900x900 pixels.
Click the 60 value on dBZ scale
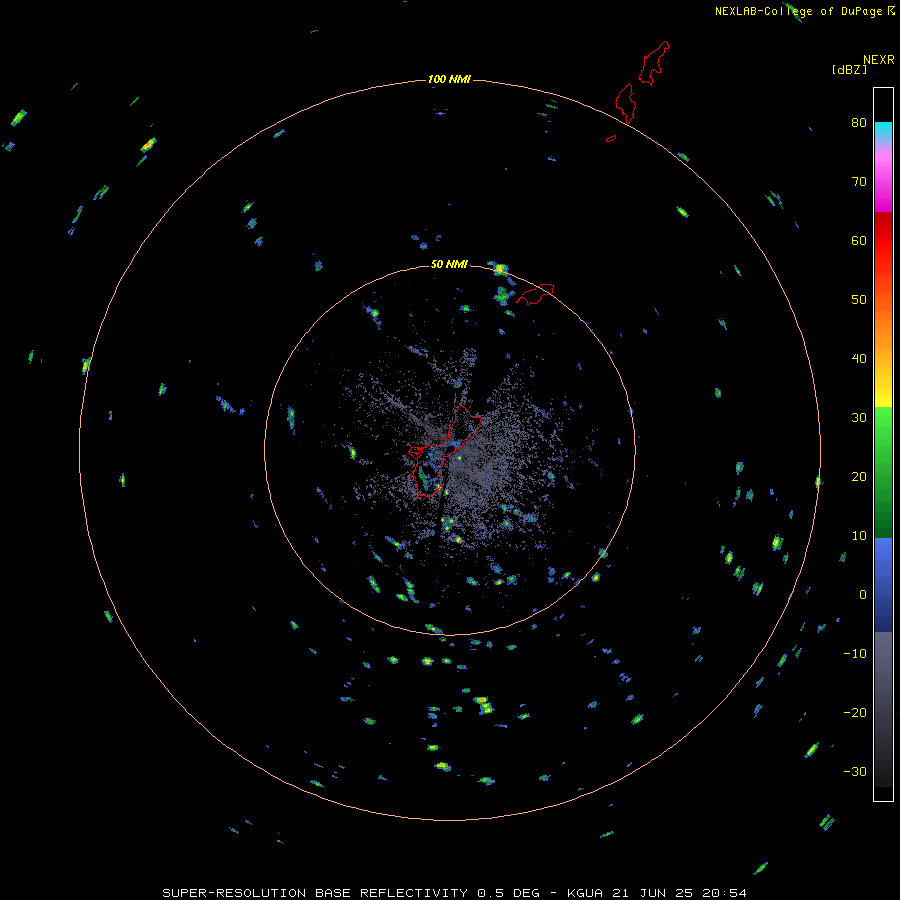(859, 240)
